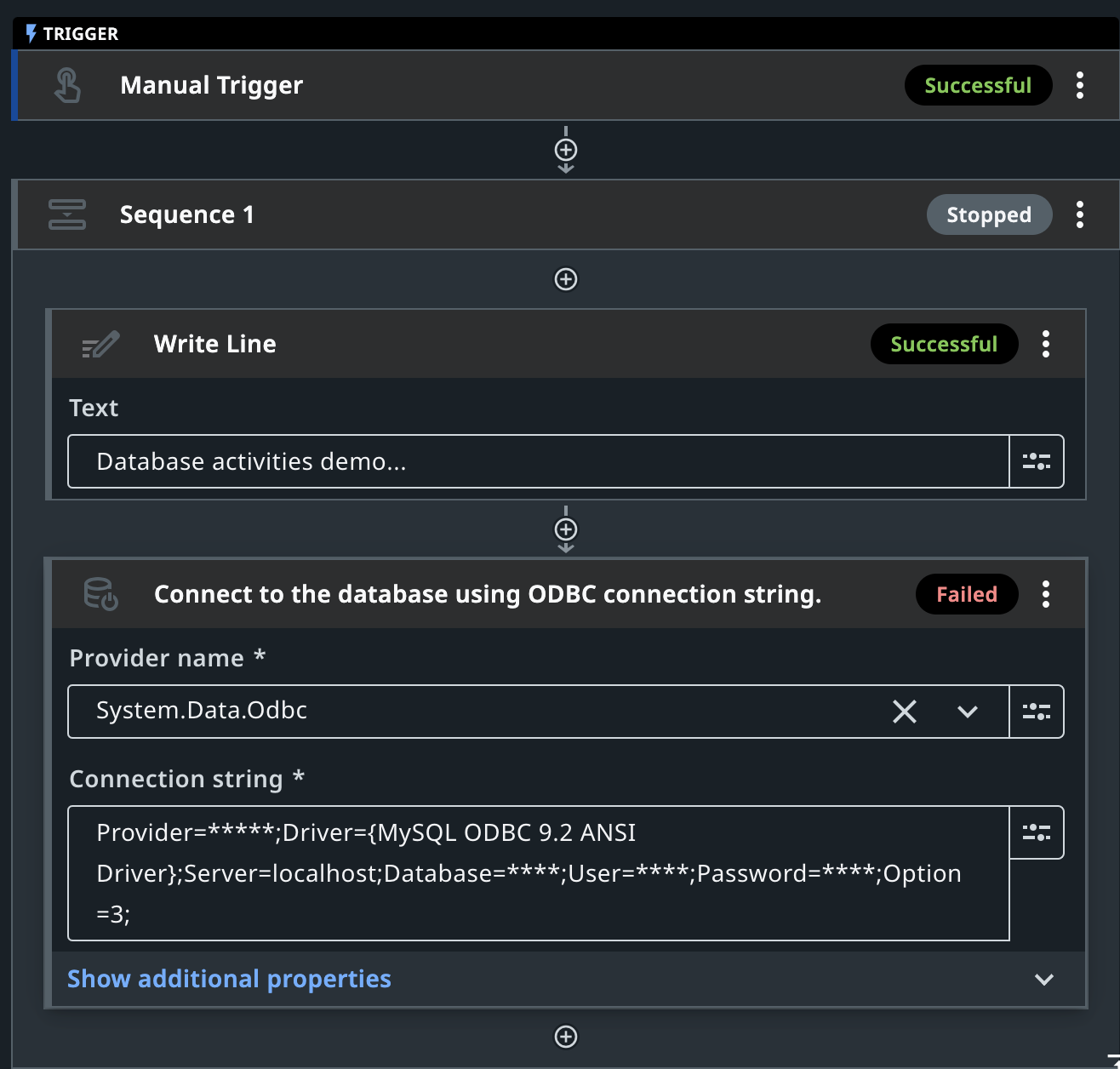The height and width of the screenshot is (1069, 1120).
Task: Open Write Line three-dot options menu
Action: pyautogui.click(x=1045, y=344)
